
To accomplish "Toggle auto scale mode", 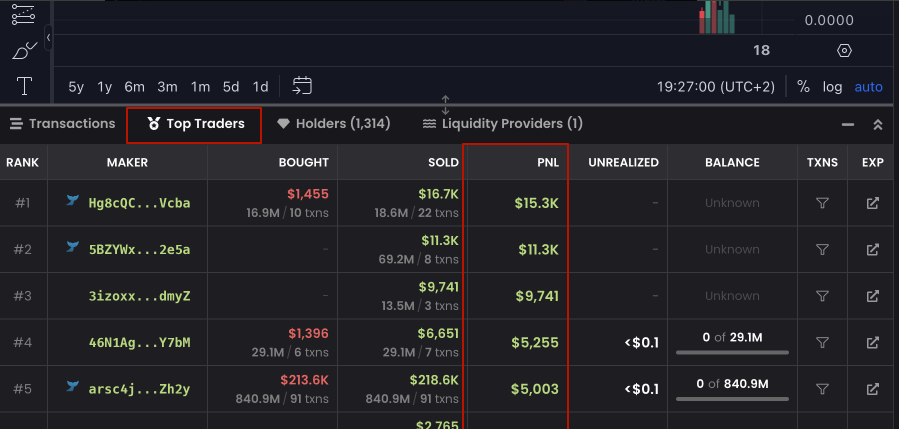I will (x=868, y=87).
